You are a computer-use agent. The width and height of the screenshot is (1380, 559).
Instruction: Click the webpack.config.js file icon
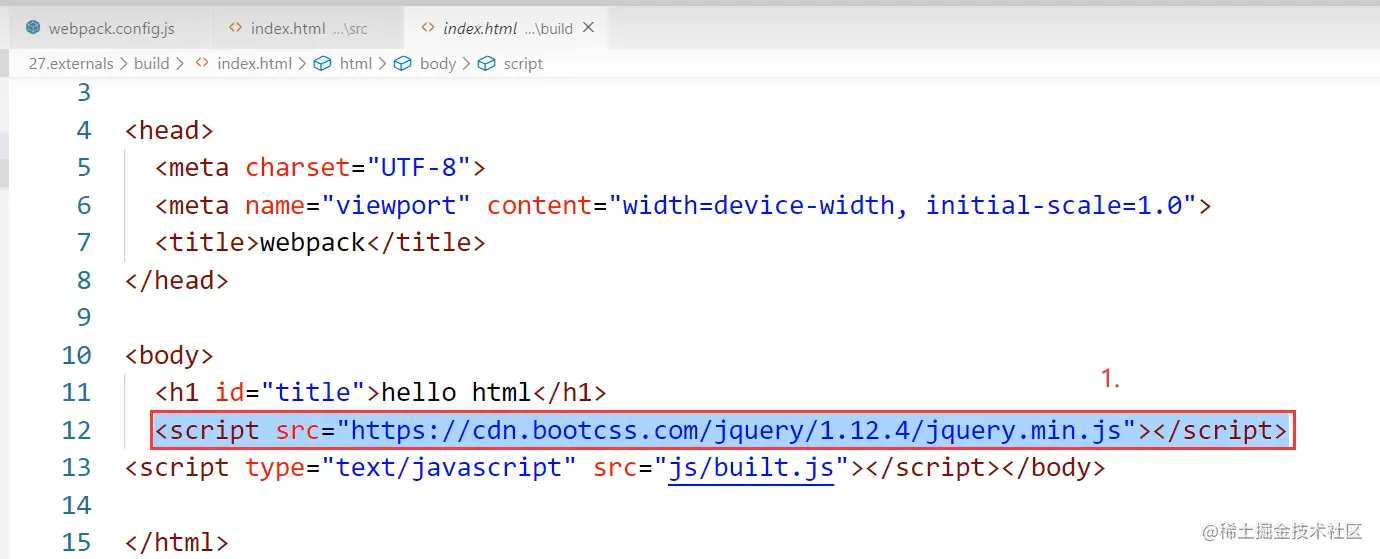coord(33,28)
